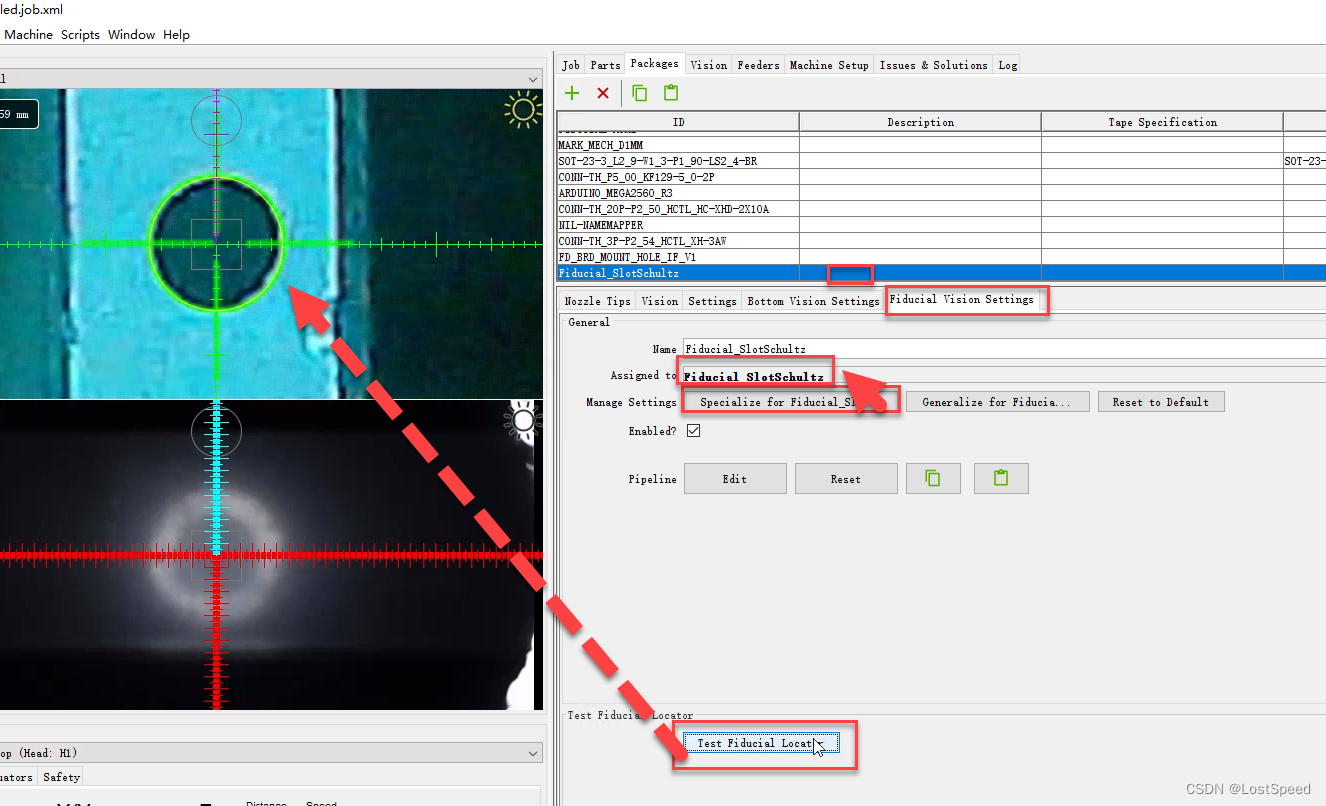Reset the fiducial vision pipeline

845,478
